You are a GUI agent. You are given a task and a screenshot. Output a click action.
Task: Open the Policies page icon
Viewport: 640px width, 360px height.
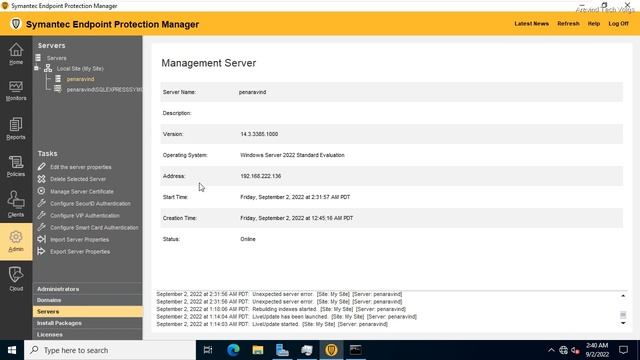[x=16, y=162]
